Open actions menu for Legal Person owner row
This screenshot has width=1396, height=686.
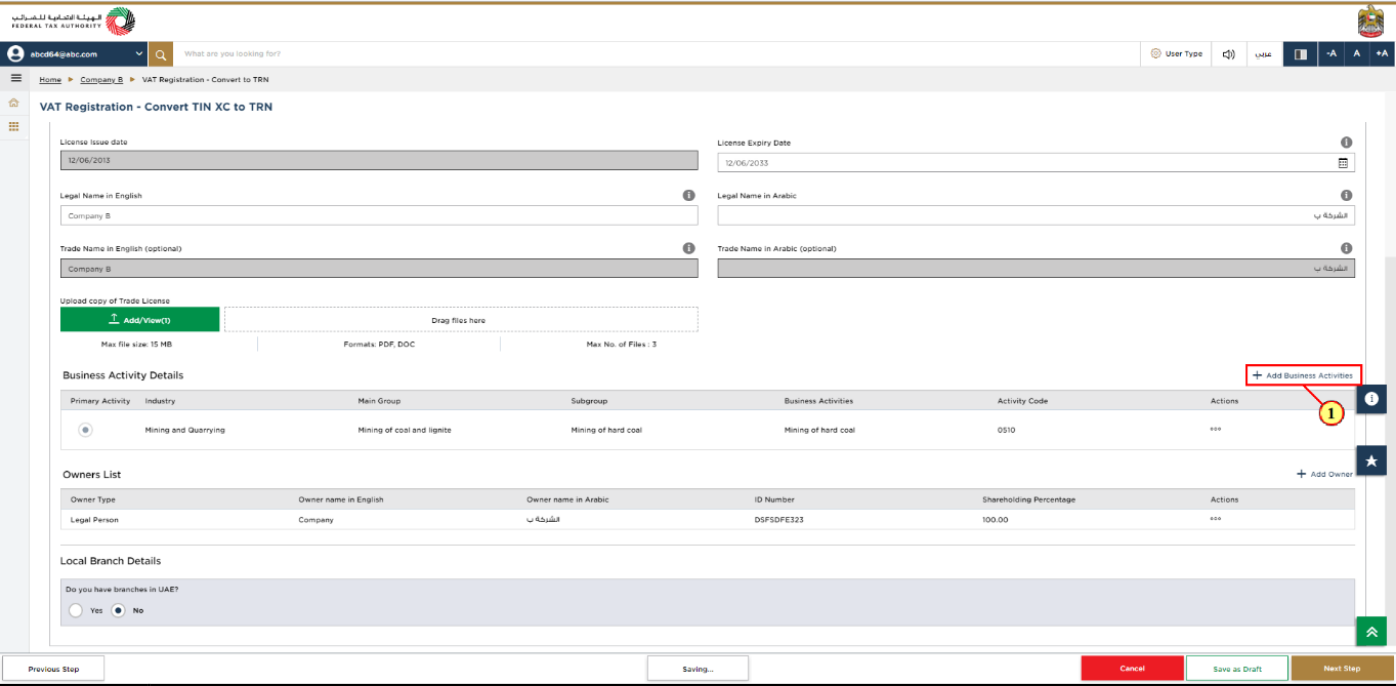(1215, 519)
